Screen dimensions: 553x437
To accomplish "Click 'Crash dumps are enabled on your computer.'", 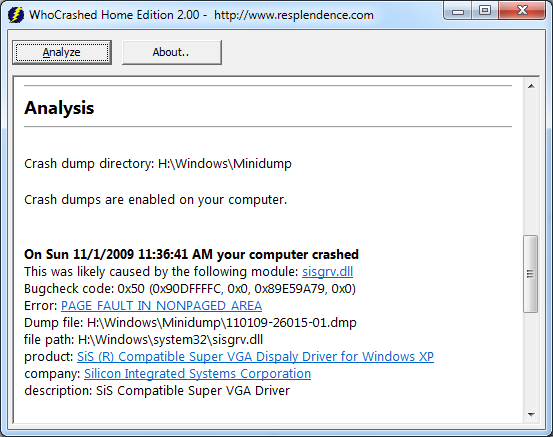I will (156, 200).
